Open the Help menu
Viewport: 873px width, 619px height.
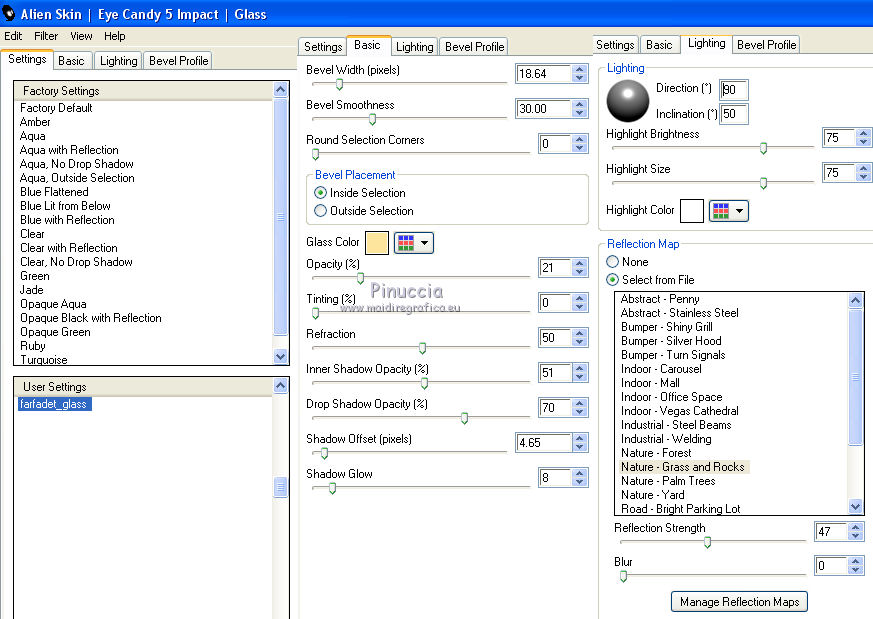[x=115, y=36]
